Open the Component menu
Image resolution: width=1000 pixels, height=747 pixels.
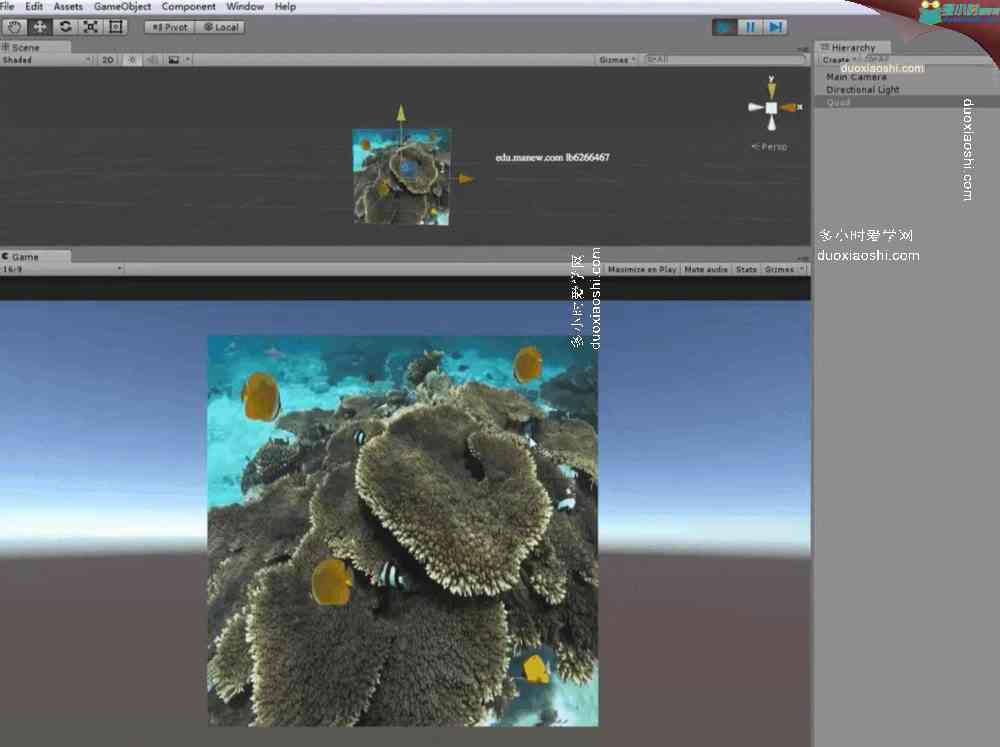(x=189, y=6)
